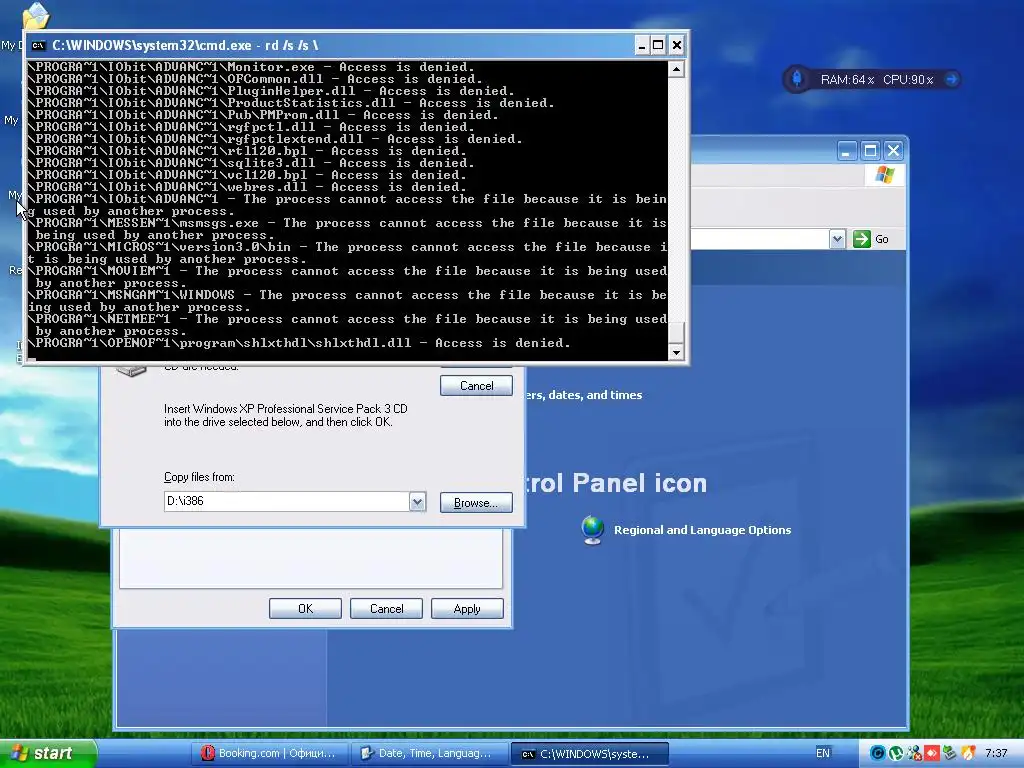Click the Safely Remove Hardware tray icon

(x=950, y=753)
